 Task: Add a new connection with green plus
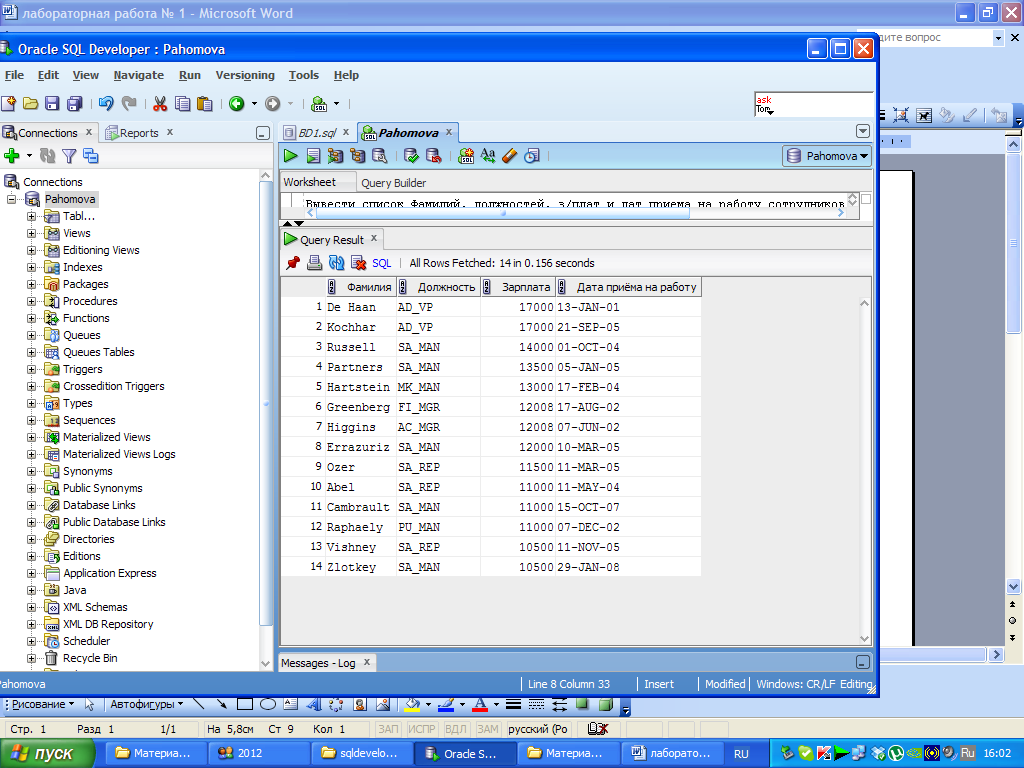12,155
